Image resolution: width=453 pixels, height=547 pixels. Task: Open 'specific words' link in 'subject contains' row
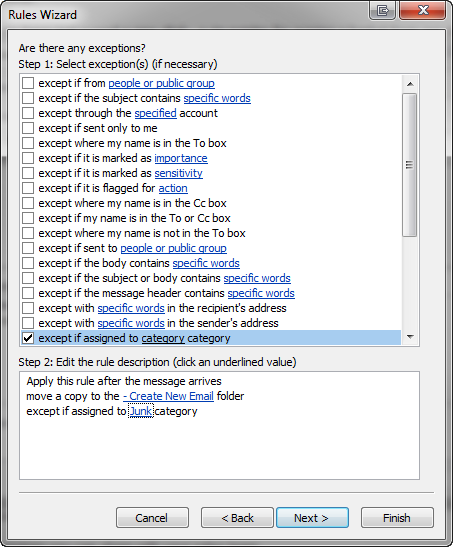coord(217,98)
